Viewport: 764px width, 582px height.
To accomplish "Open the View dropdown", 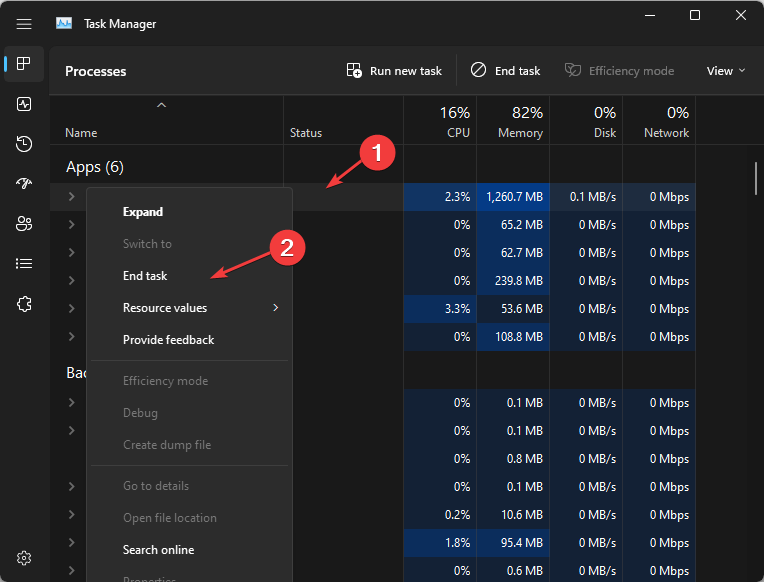I will click(x=726, y=71).
